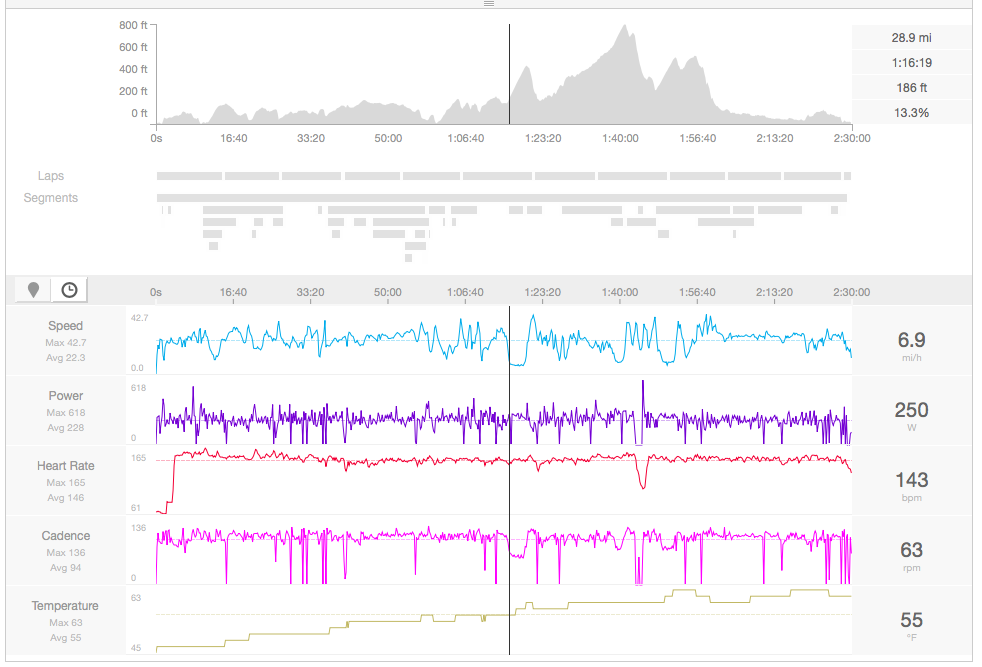Select the first lap bar in Laps row
Image resolution: width=982 pixels, height=667 pixels.
(x=189, y=176)
